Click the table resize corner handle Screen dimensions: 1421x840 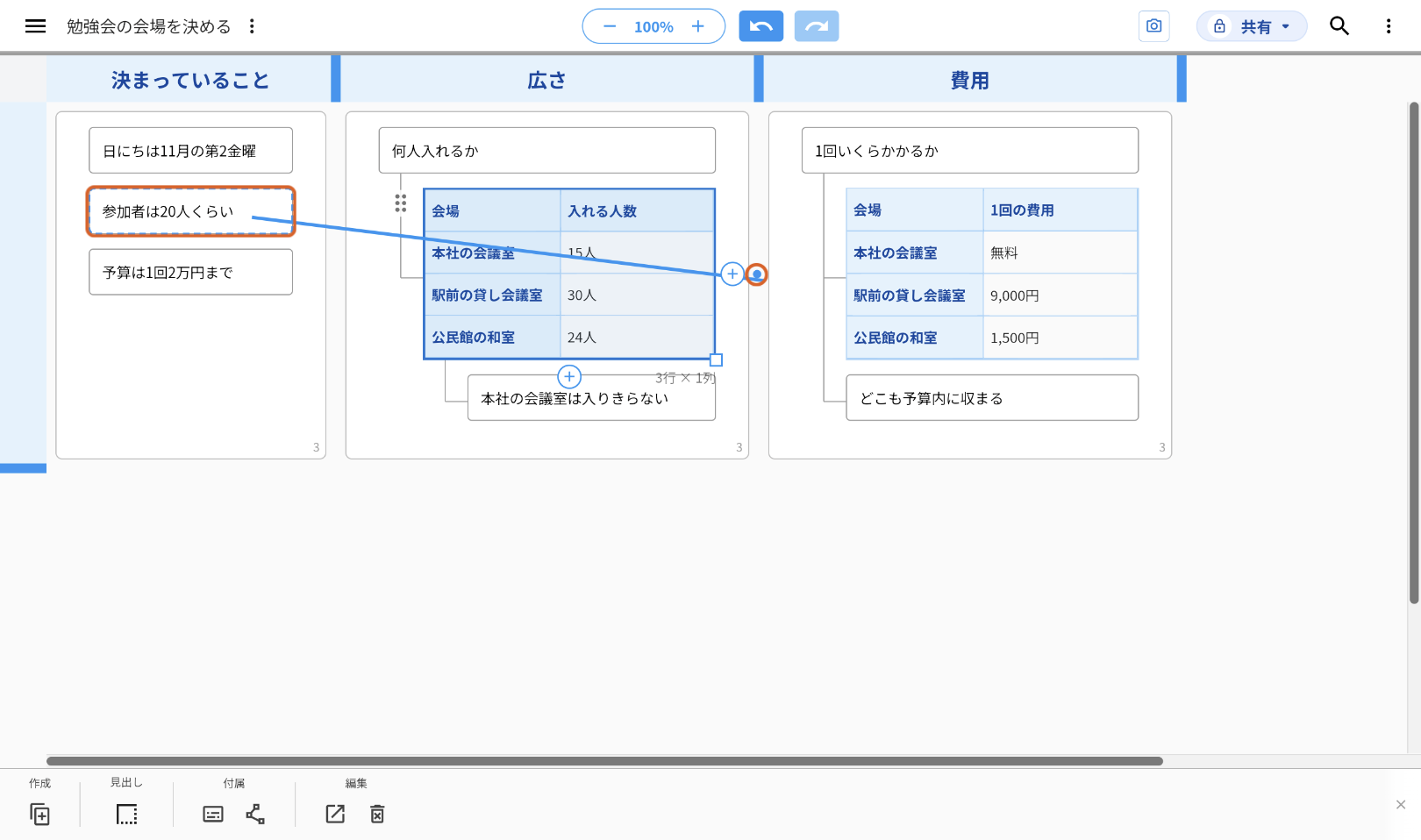[716, 359]
